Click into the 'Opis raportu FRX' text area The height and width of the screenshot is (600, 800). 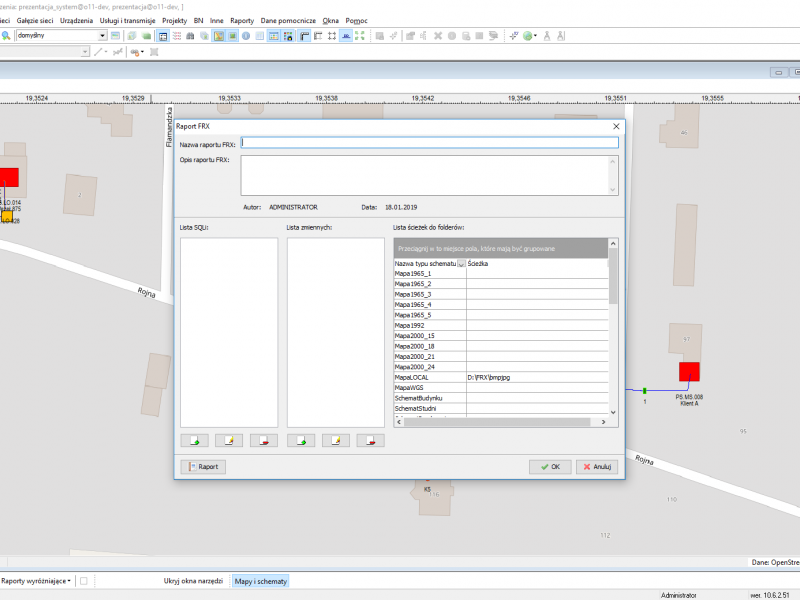coord(424,176)
